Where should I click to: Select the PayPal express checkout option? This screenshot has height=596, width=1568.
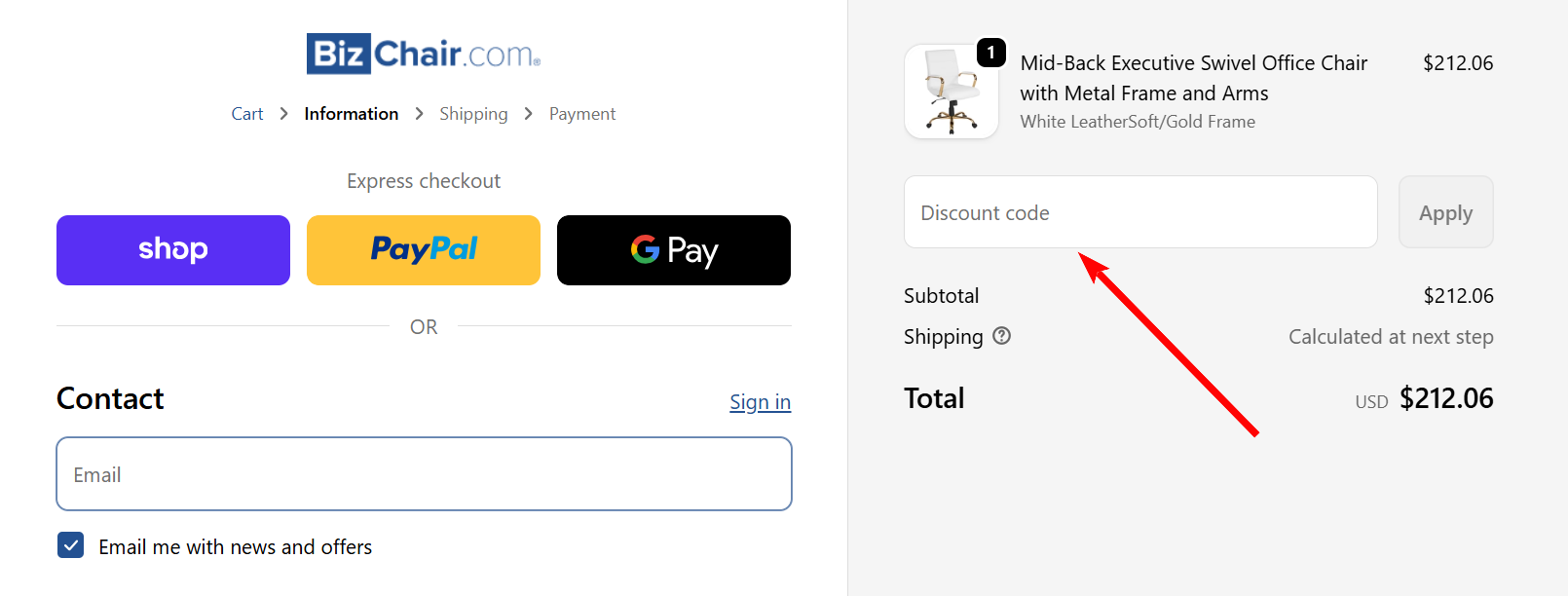(423, 249)
